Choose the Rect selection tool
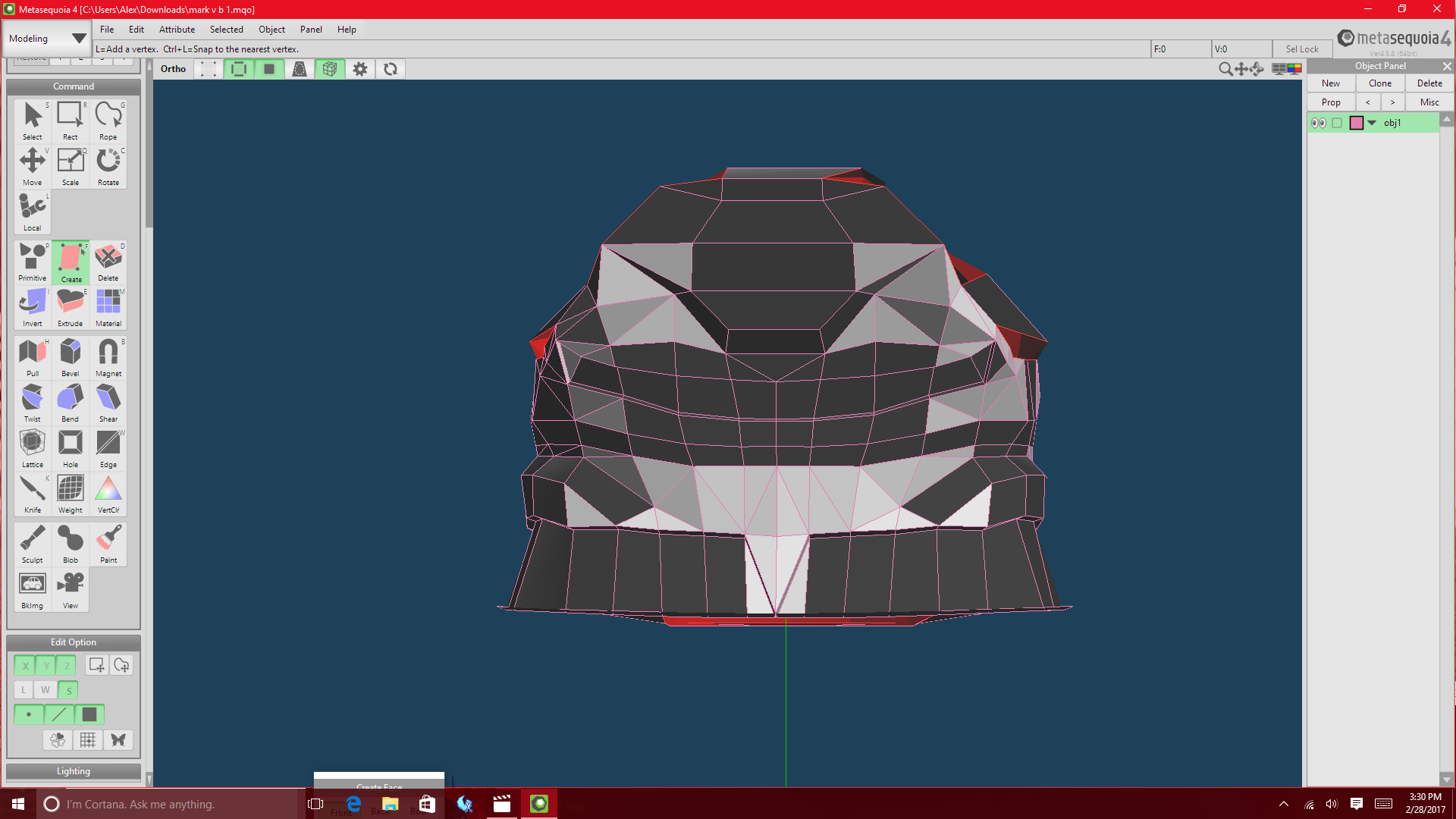This screenshot has width=1456, height=819. pyautogui.click(x=71, y=121)
